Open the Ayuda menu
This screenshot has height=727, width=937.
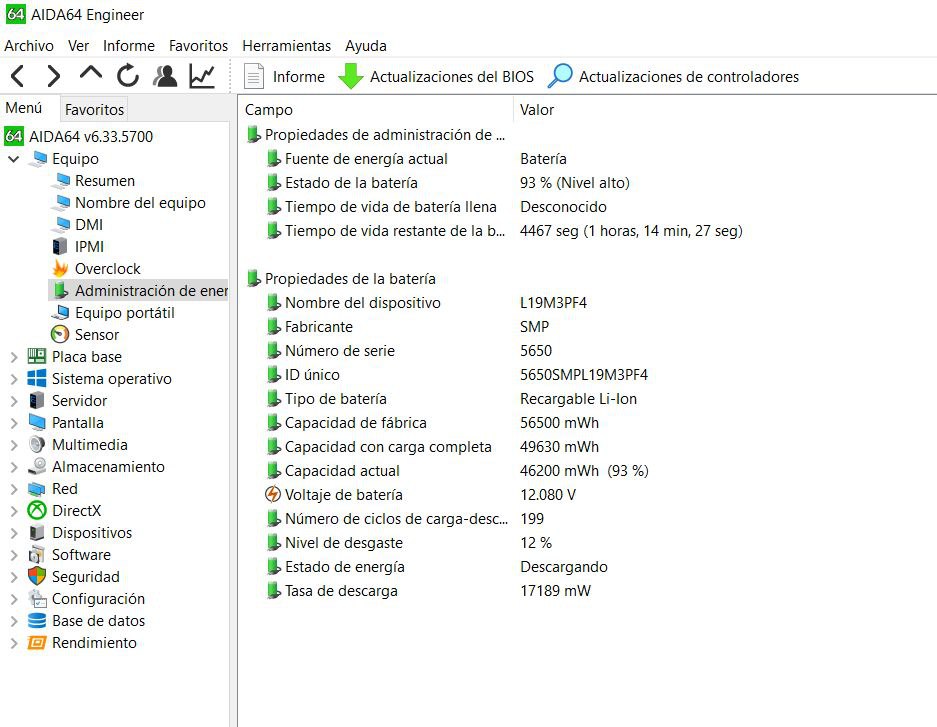[366, 45]
